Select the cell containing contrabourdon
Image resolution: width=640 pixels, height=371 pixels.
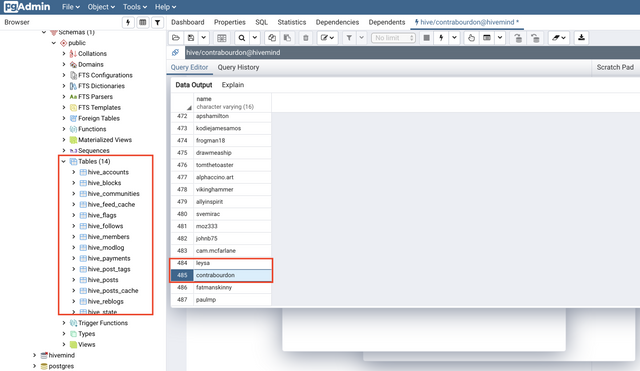pos(232,275)
